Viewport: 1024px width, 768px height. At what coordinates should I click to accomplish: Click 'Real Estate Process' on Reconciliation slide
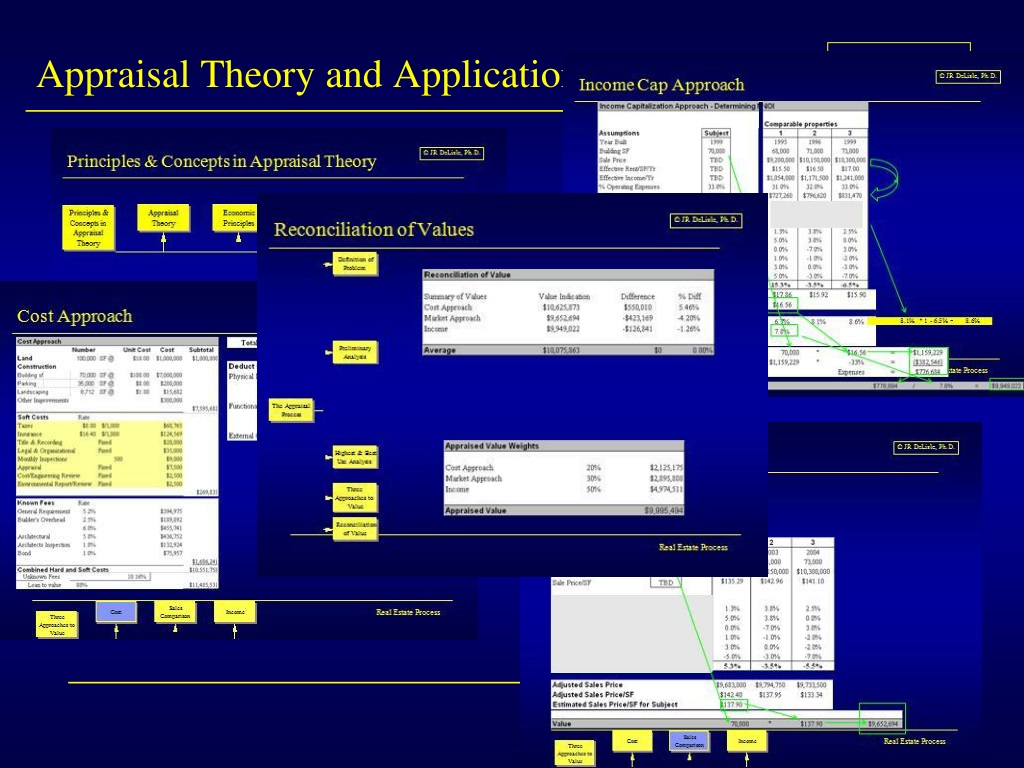693,547
